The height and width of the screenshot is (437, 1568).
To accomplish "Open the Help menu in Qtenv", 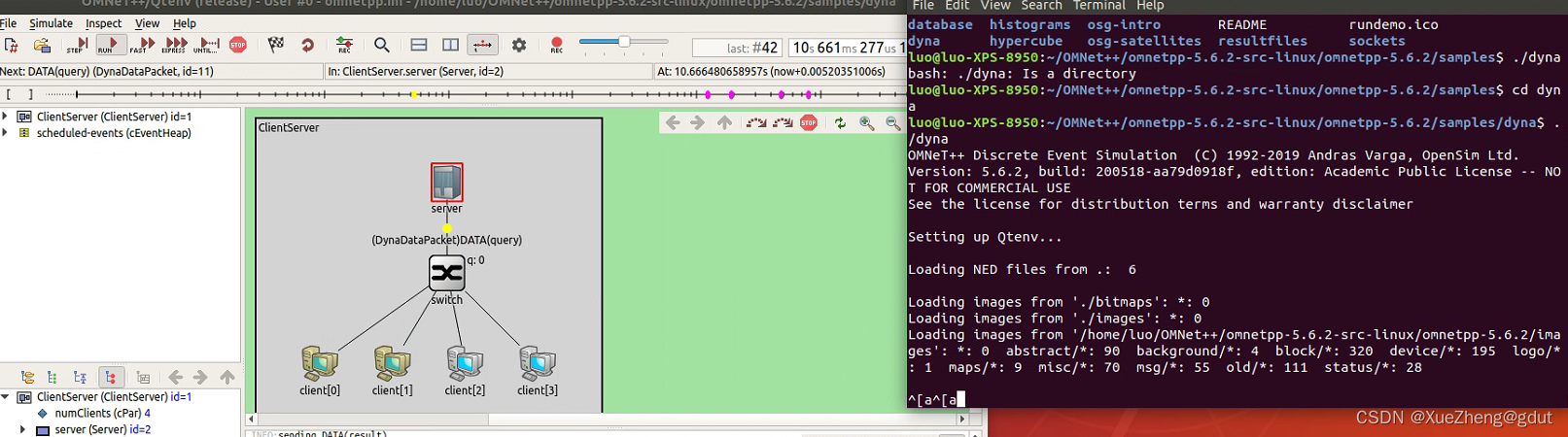I will [184, 23].
